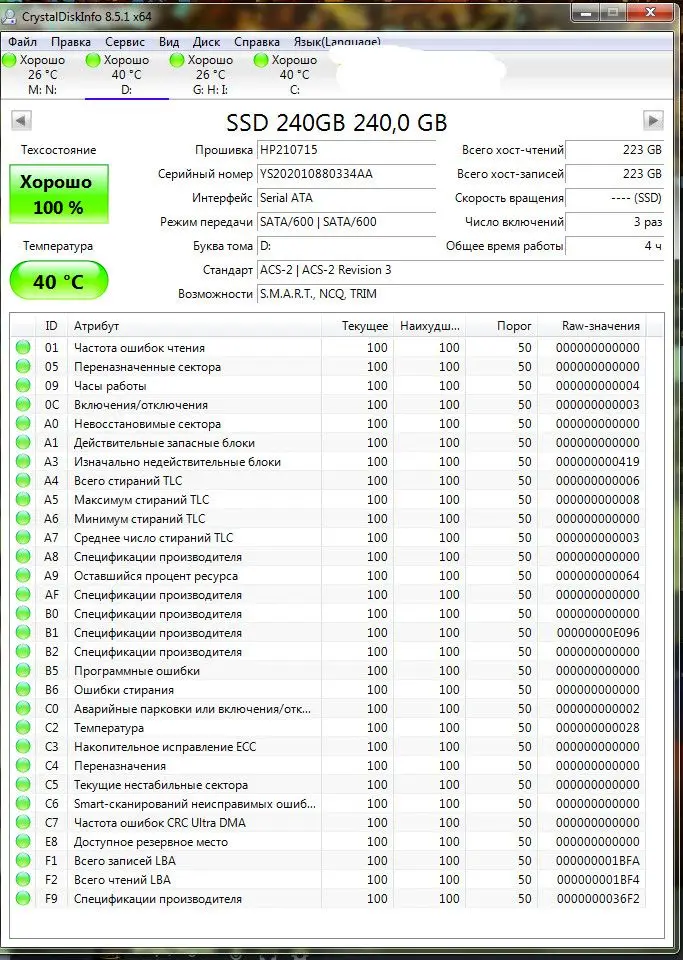
Task: Click status icon for Оставшийся процент ресурса
Action: [x=23, y=575]
